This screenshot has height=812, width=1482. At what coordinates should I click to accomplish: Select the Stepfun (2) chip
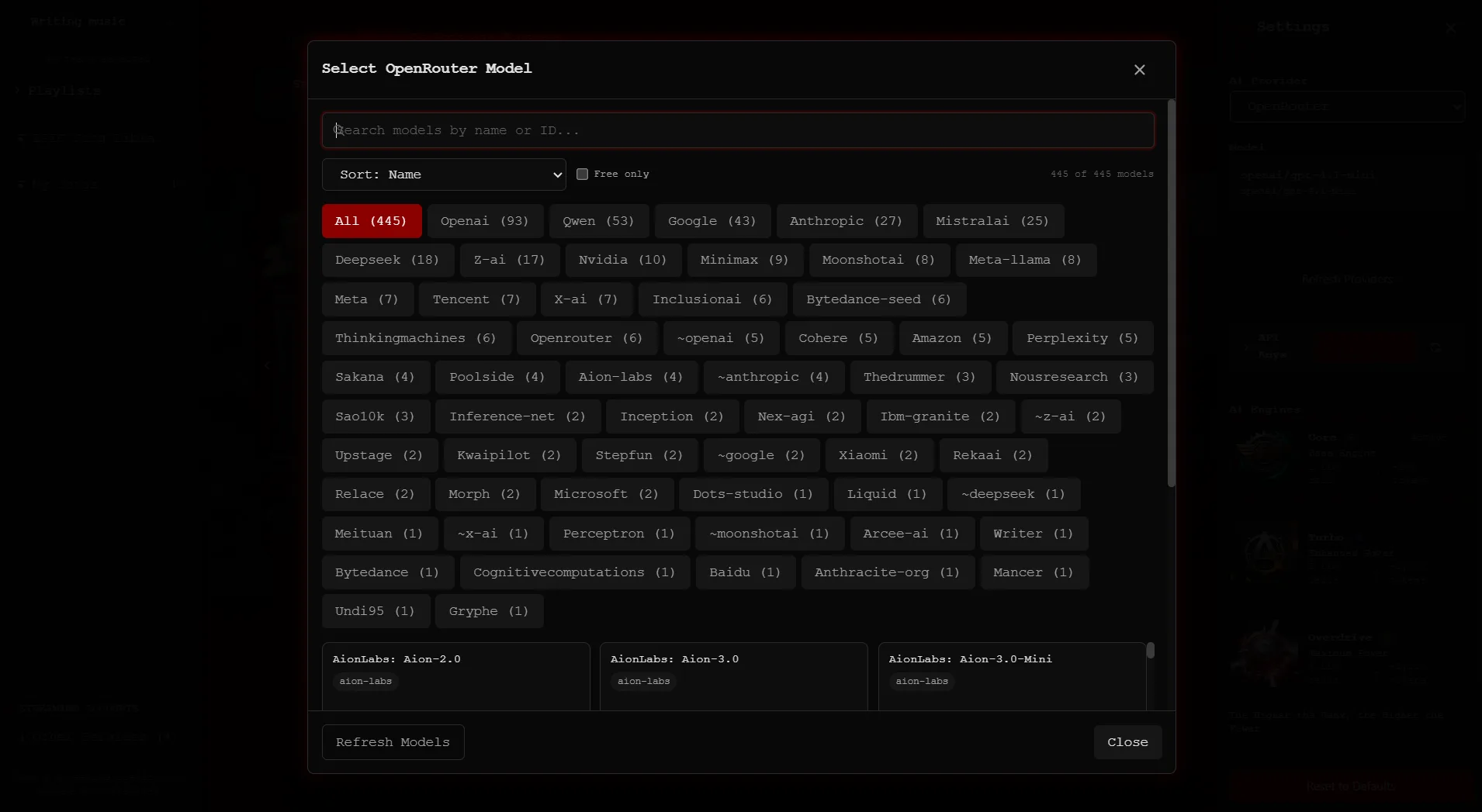(640, 455)
